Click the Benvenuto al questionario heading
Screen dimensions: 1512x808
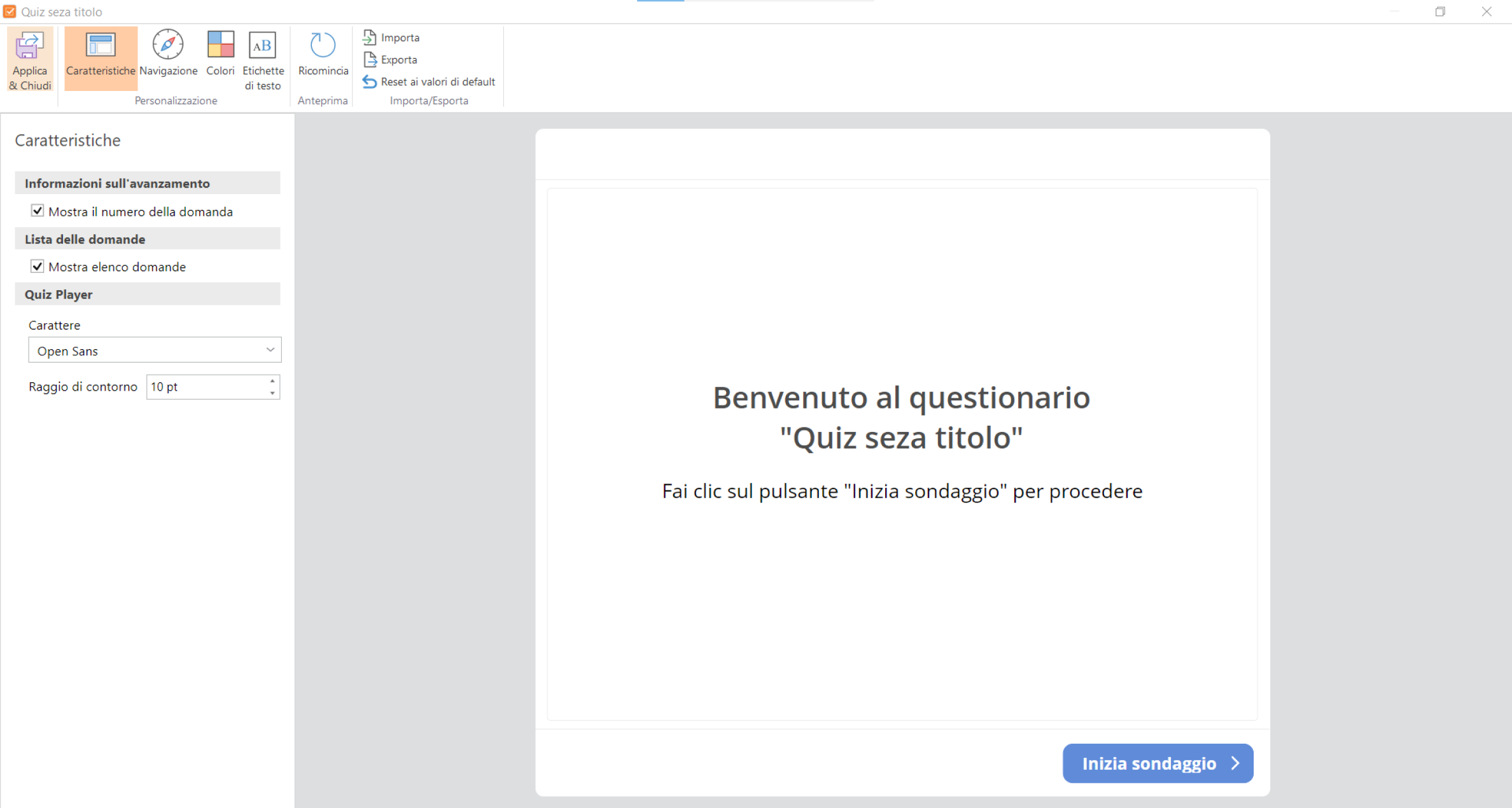click(x=901, y=417)
